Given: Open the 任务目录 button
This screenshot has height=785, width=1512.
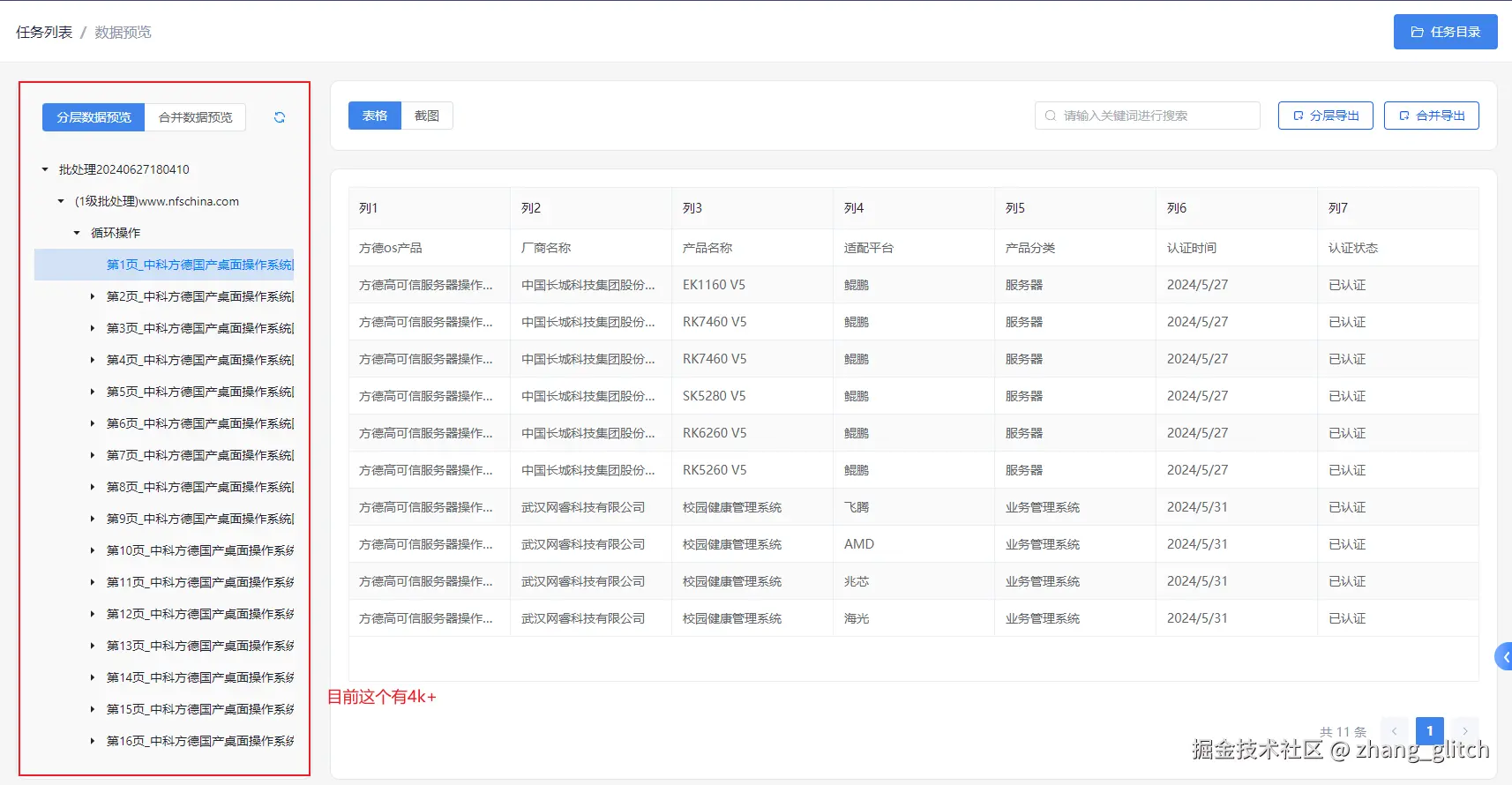Looking at the screenshot, I should 1445,32.
